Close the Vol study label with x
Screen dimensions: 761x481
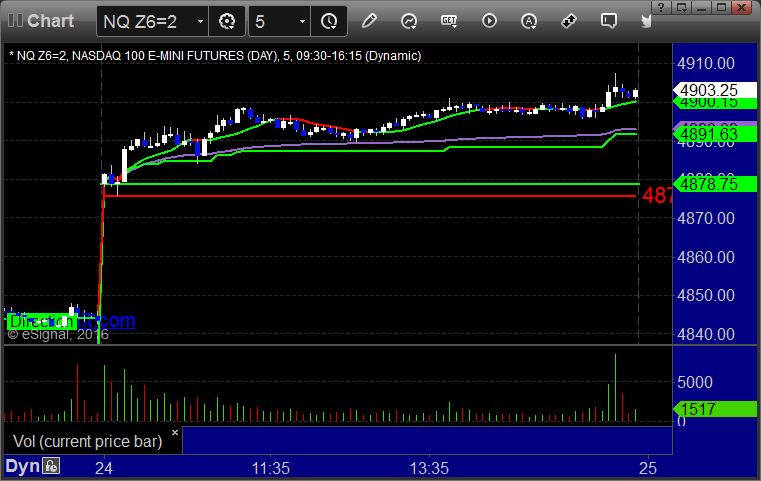[175, 432]
